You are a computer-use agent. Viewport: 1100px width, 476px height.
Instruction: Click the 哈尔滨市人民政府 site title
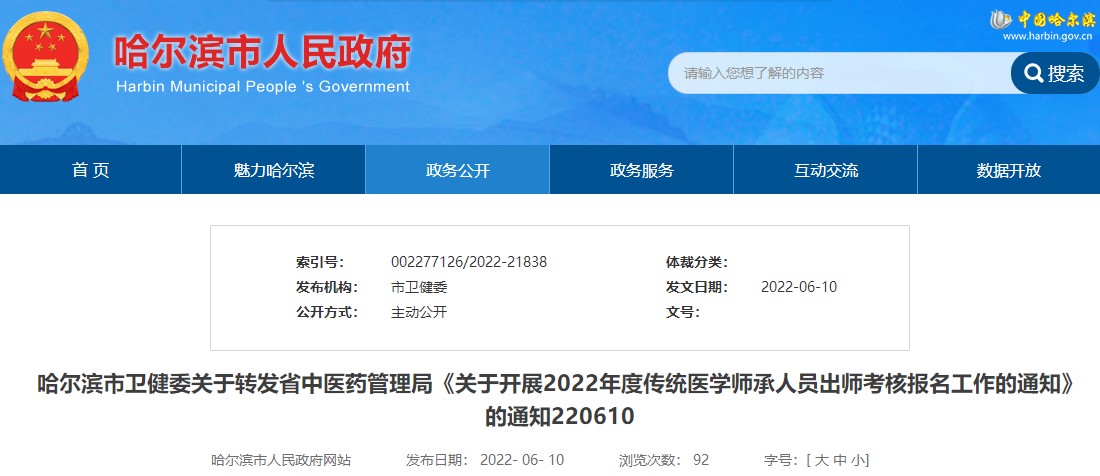(x=262, y=52)
